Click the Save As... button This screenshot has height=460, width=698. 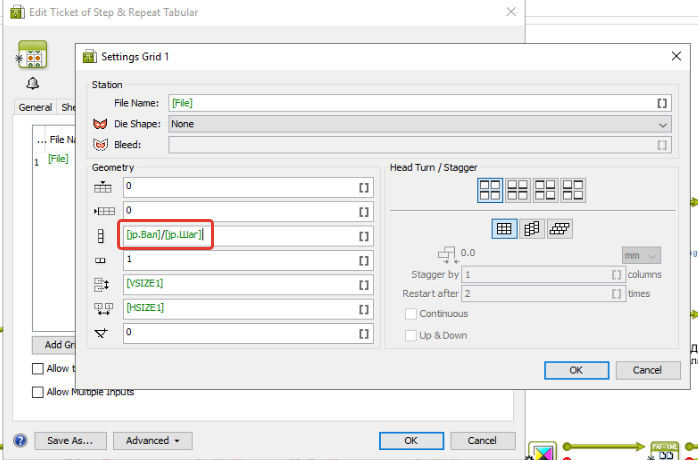pos(70,440)
